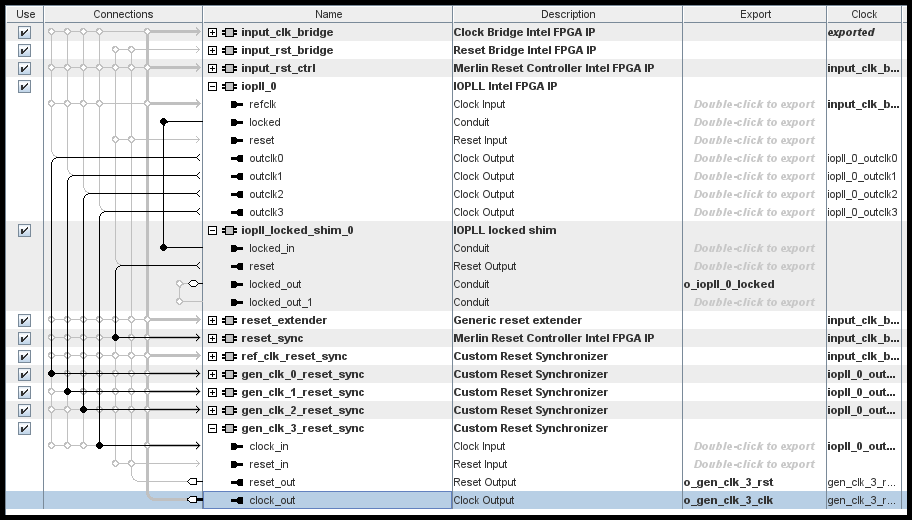912x520 pixels.
Task: Click the Export column header
Action: pyautogui.click(x=755, y=14)
